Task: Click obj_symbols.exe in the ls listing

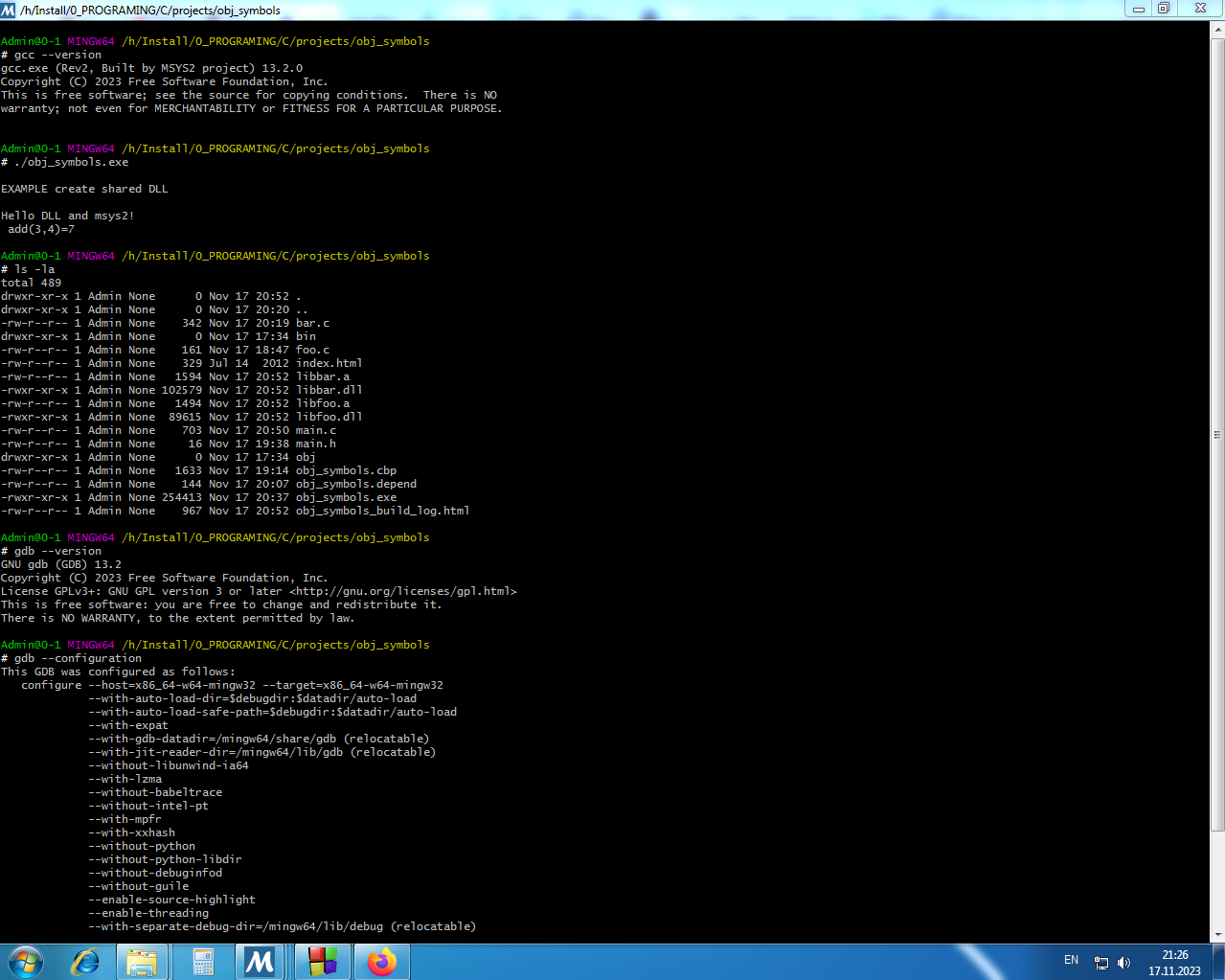Action: (198, 497)
